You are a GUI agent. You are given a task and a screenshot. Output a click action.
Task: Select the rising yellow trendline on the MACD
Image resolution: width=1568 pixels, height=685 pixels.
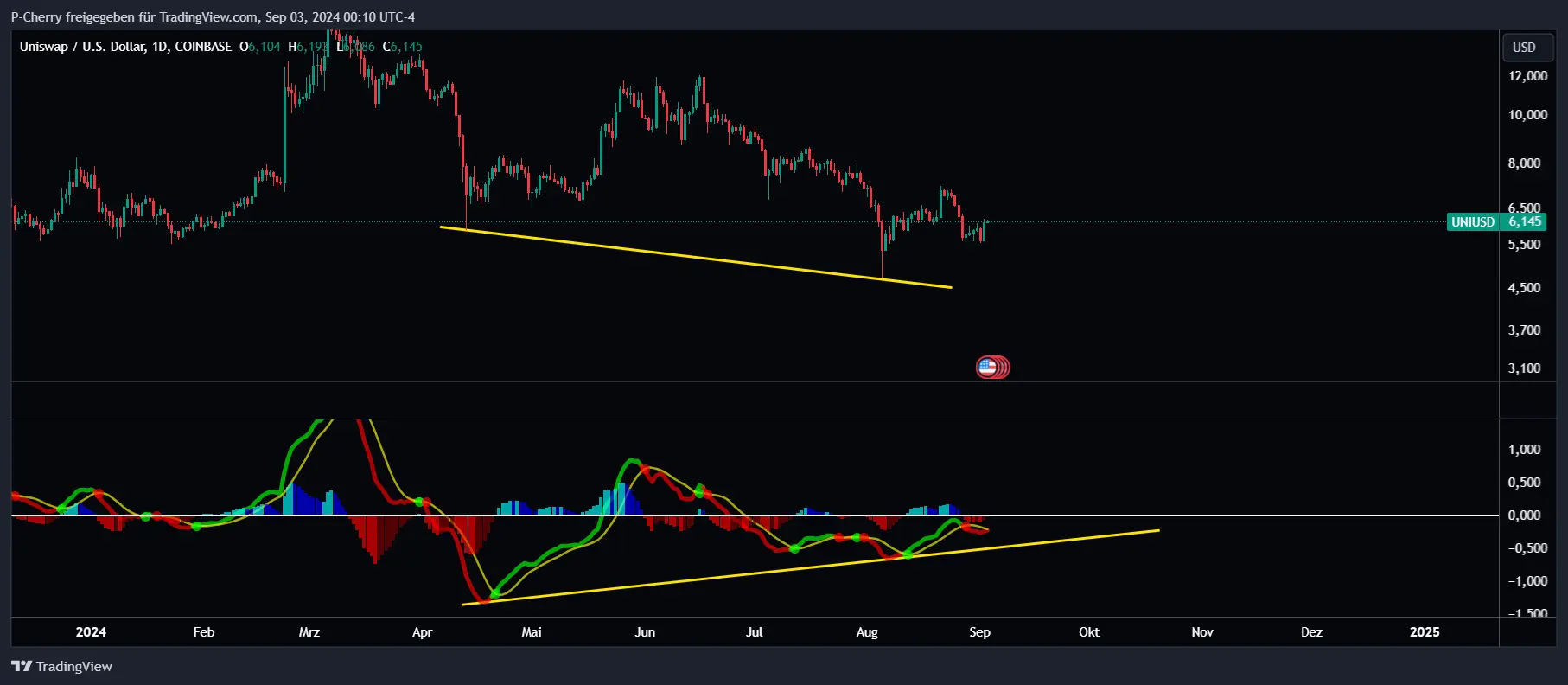point(810,567)
